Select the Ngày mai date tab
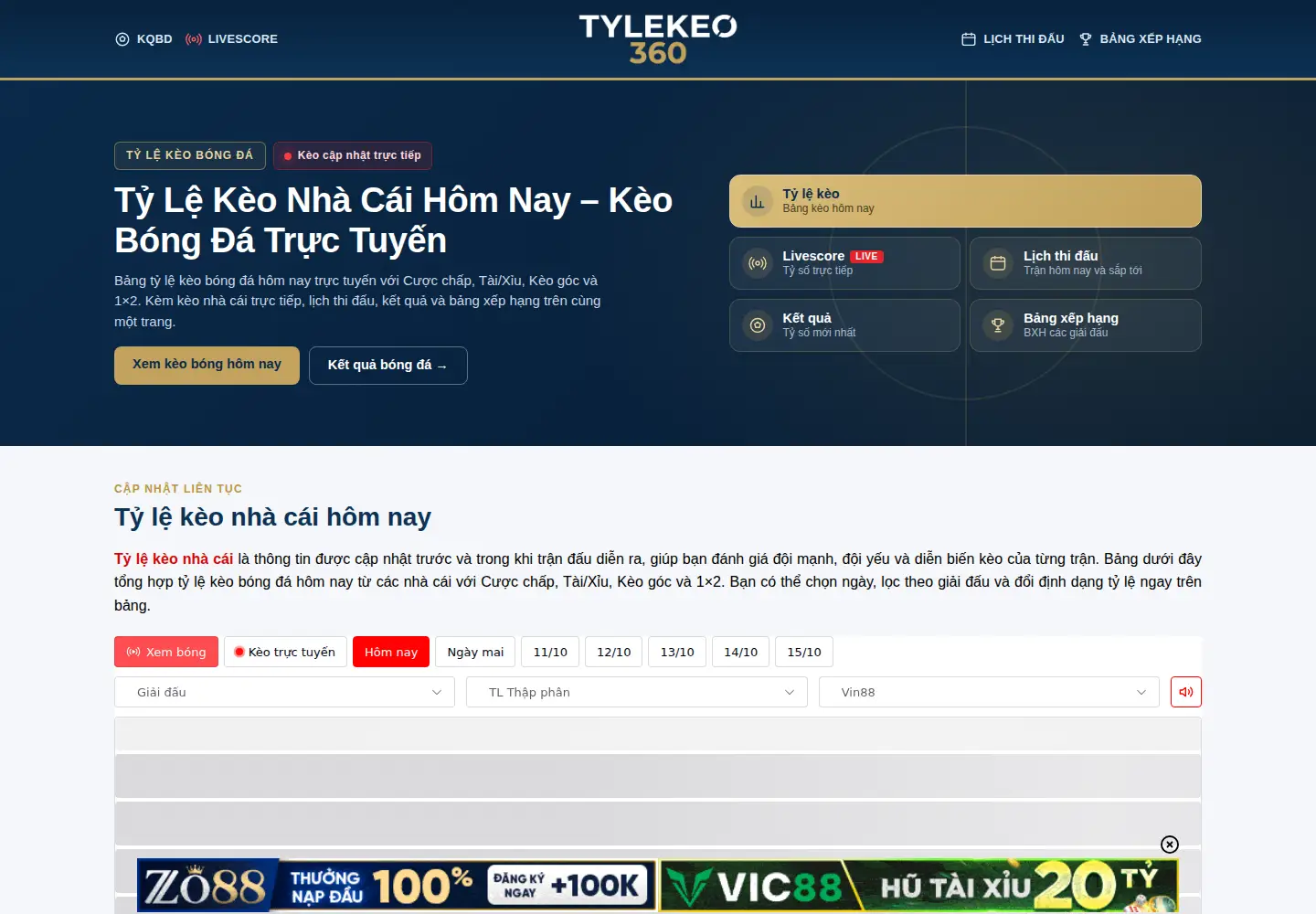The width and height of the screenshot is (1316, 914). click(475, 652)
